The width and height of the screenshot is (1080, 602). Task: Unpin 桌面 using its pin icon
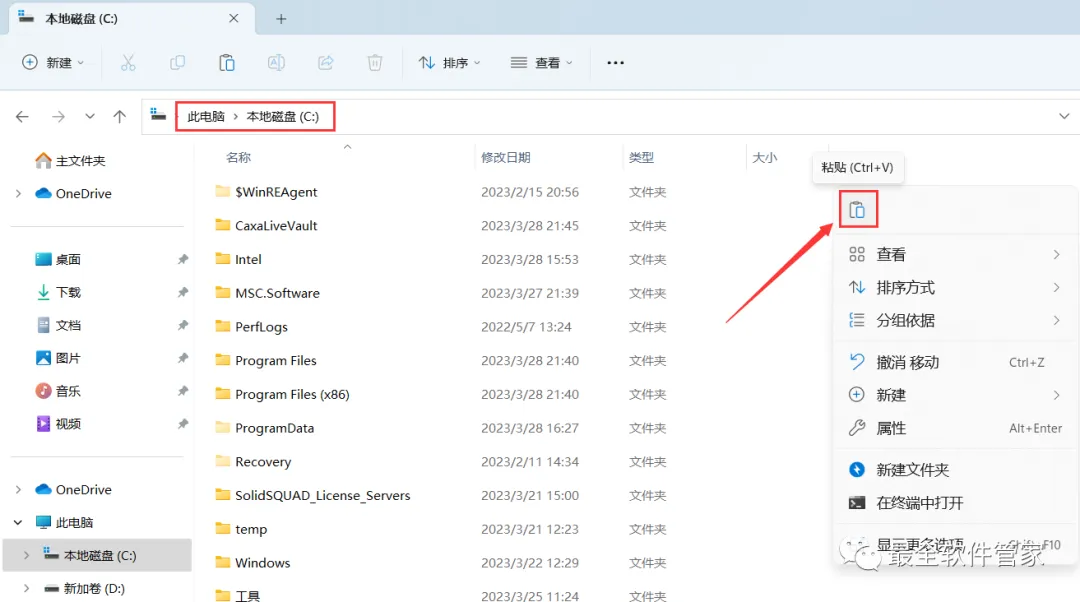click(183, 260)
